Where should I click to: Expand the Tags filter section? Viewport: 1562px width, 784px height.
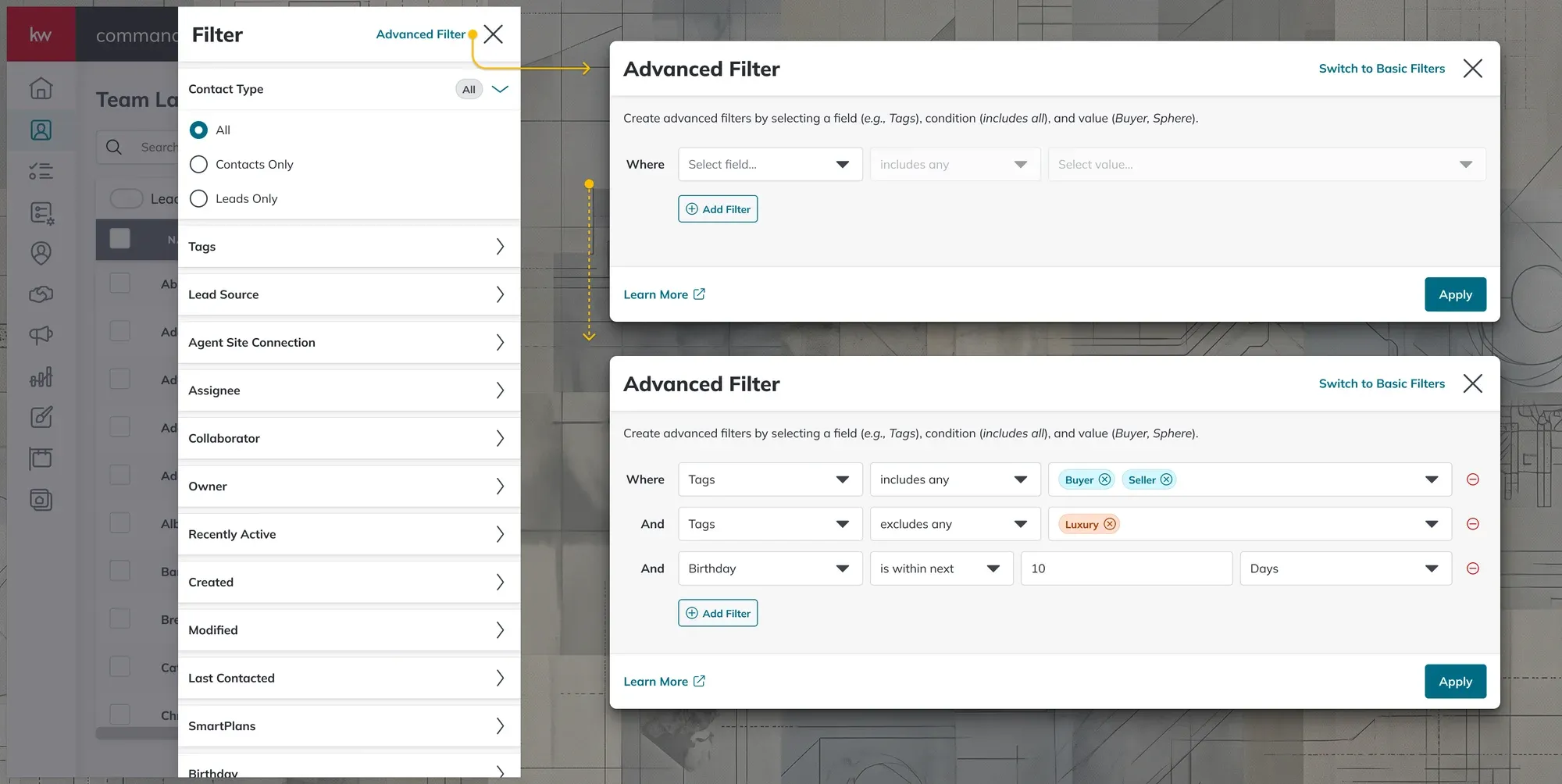pos(349,247)
